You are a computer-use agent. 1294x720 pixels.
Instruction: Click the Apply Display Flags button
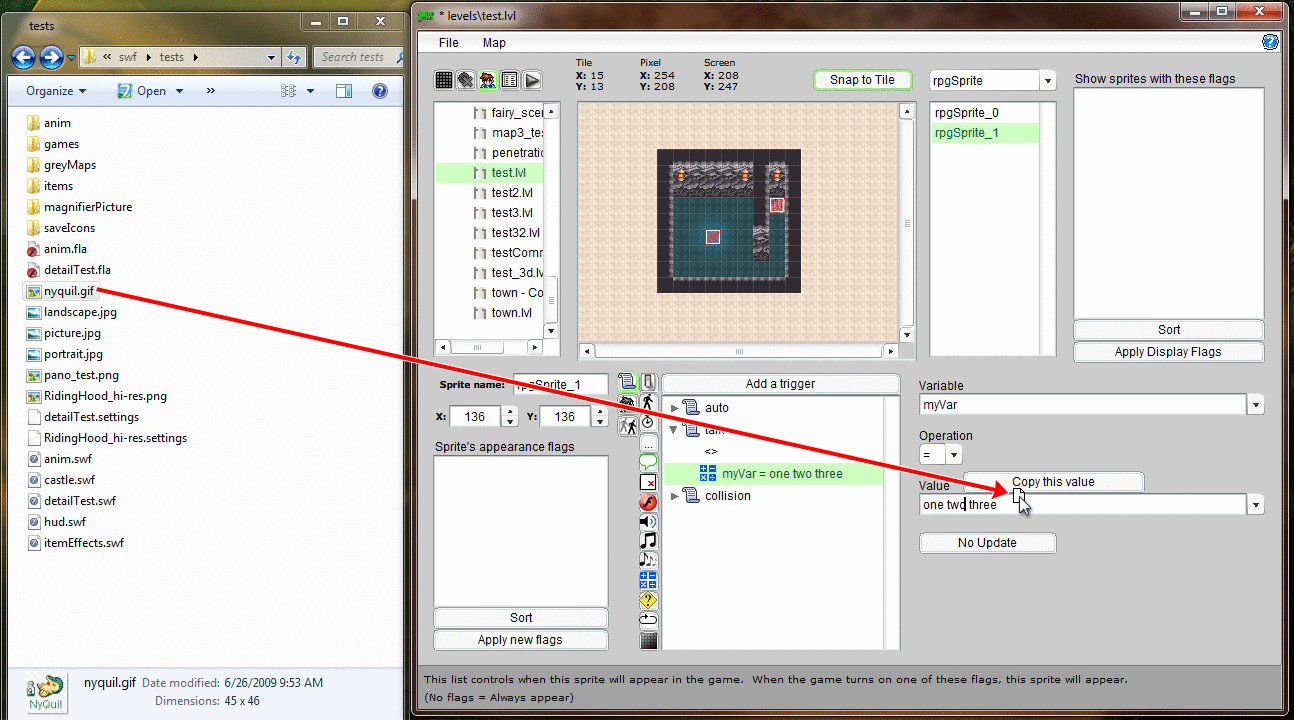point(1168,352)
